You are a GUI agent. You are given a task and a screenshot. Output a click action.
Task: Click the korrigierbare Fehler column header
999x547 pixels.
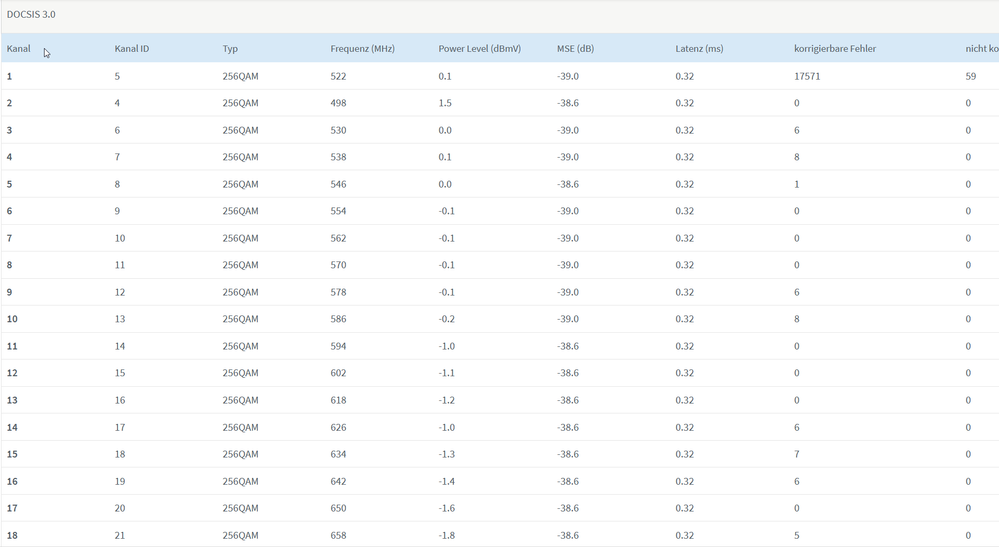point(835,49)
